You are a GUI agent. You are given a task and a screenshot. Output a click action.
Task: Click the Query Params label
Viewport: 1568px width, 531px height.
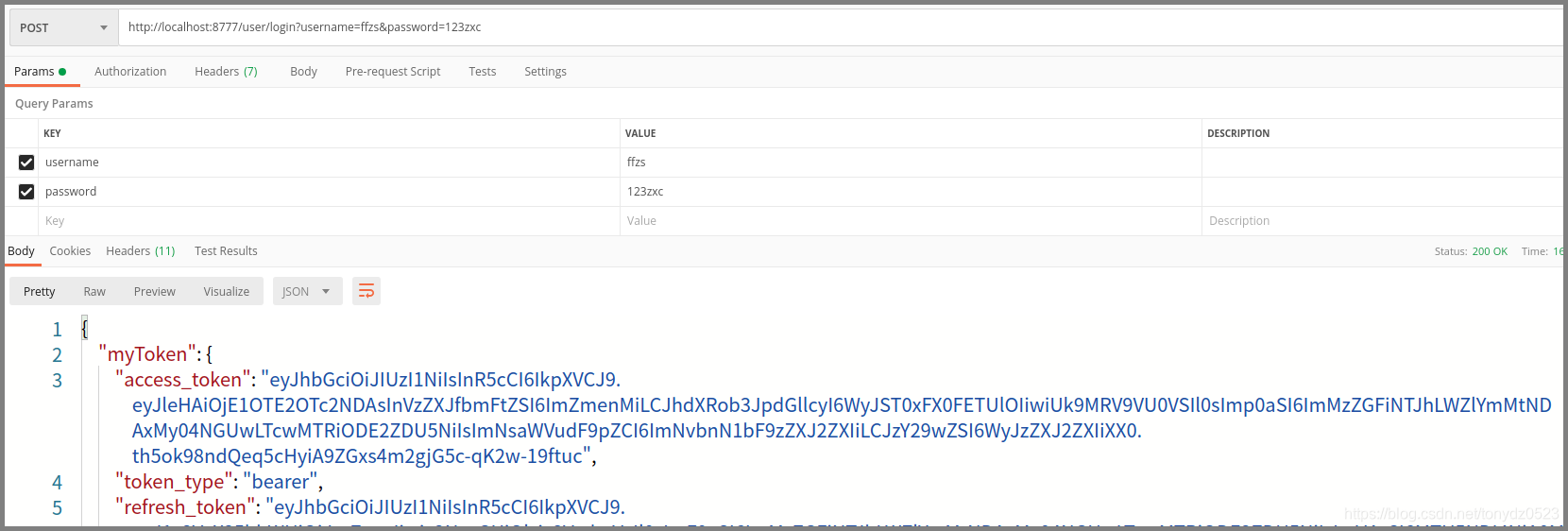[x=54, y=104]
